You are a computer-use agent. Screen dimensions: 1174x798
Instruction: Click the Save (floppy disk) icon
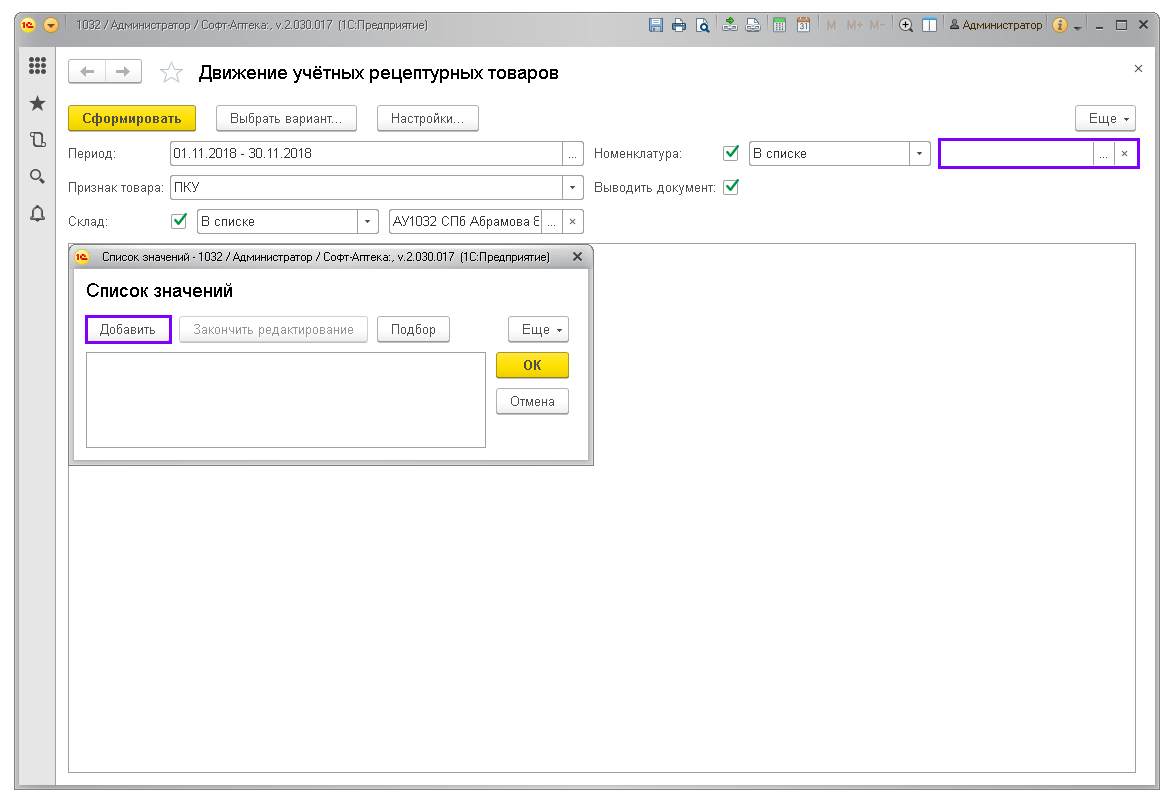pyautogui.click(x=656, y=25)
